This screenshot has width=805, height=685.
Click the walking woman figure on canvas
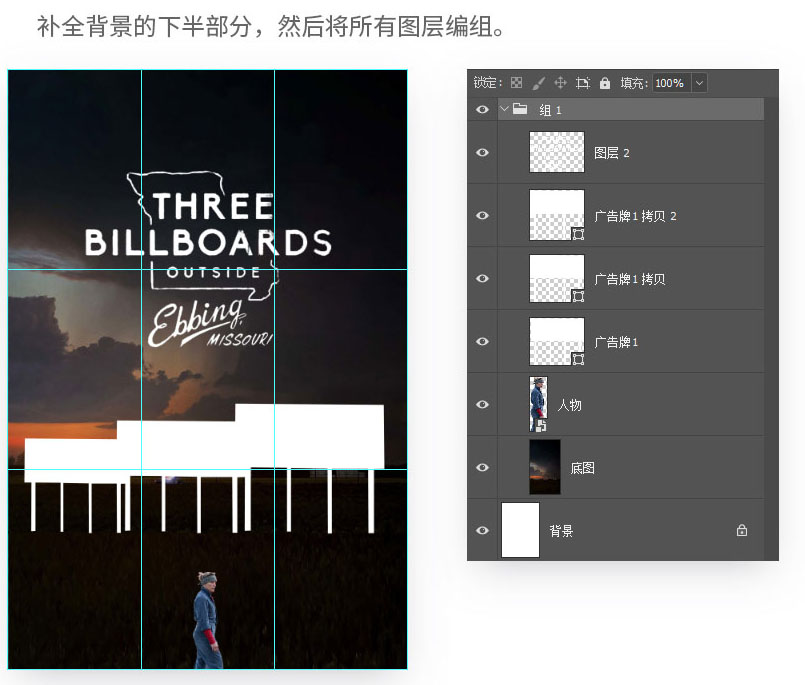click(208, 620)
